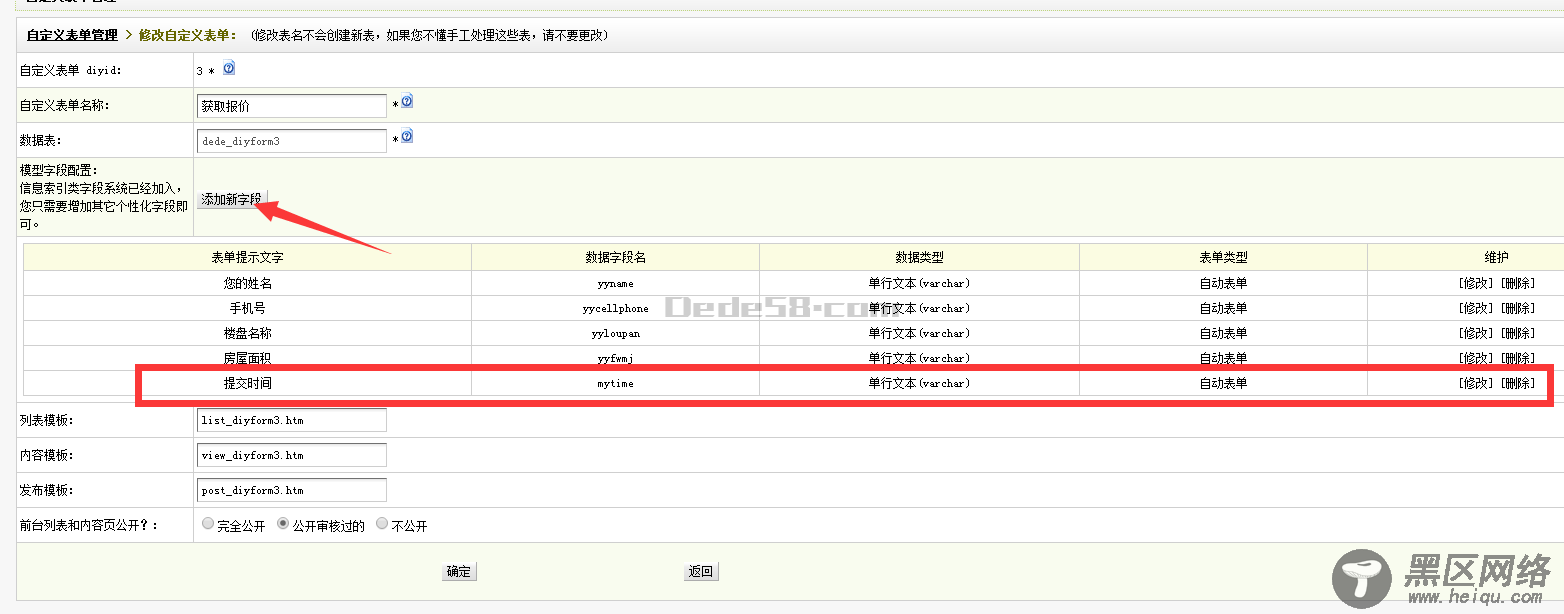The image size is (1564, 614).
Task: Click 修改 for the yyname row
Action: pyautogui.click(x=1475, y=283)
